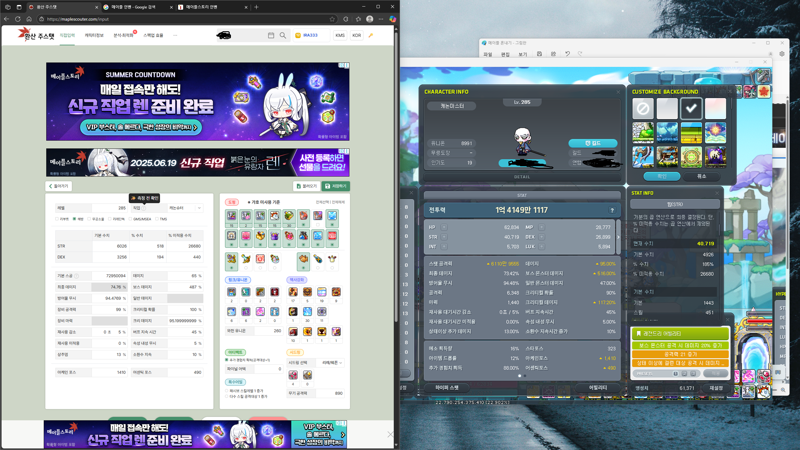This screenshot has width=800, height=450.
Task: Select the second special ring radio option
Action: tap(227, 396)
